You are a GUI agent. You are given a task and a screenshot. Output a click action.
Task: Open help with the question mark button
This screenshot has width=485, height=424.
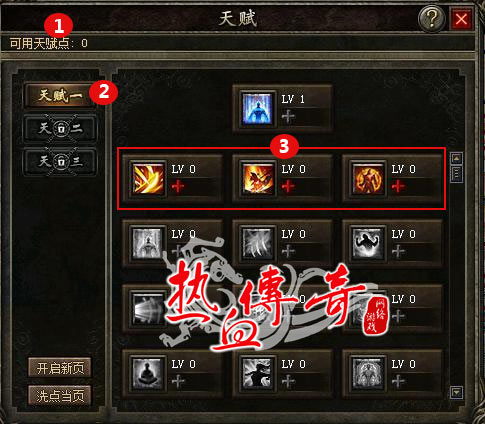pos(431,18)
